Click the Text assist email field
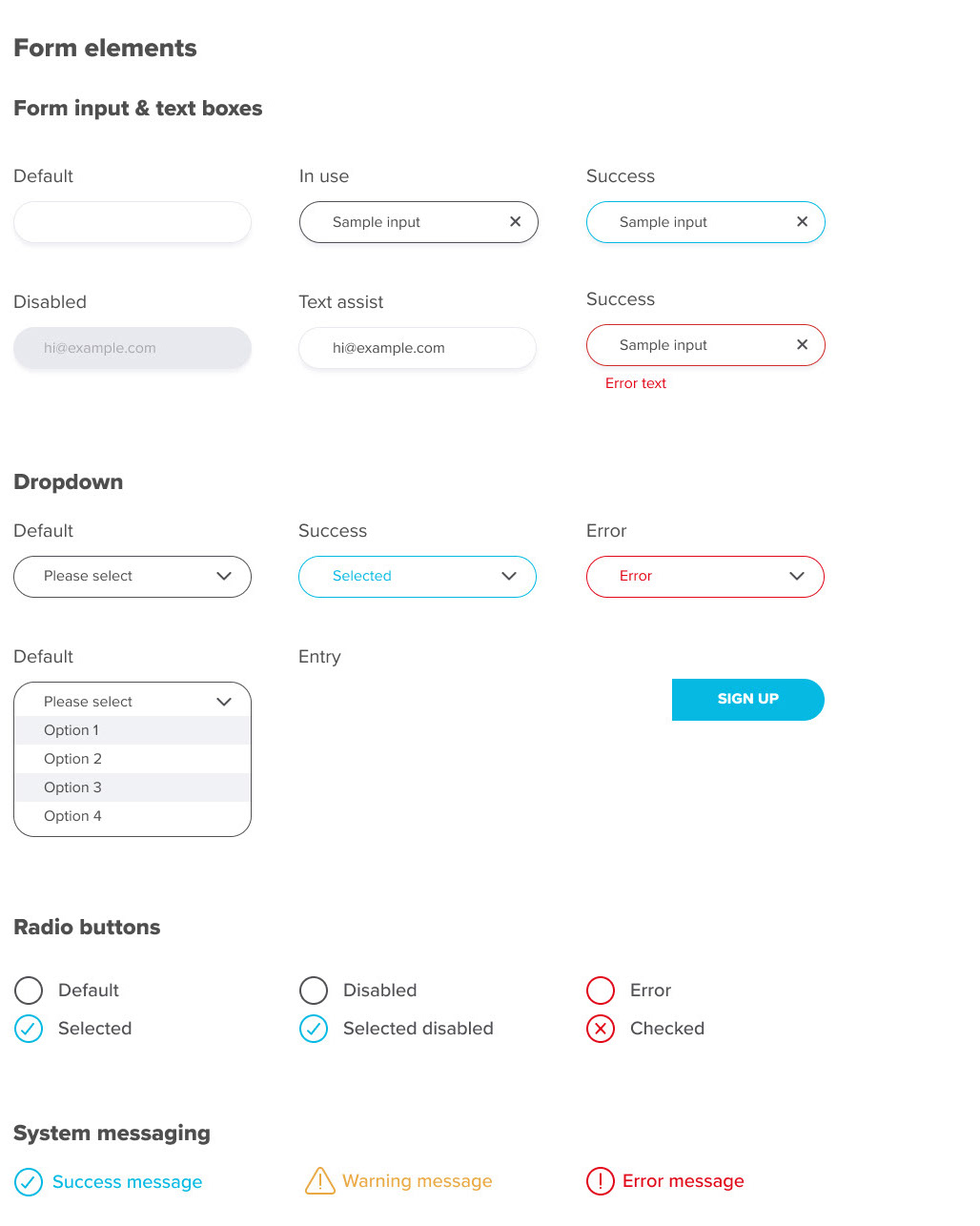The height and width of the screenshot is (1226, 980). pos(418,348)
